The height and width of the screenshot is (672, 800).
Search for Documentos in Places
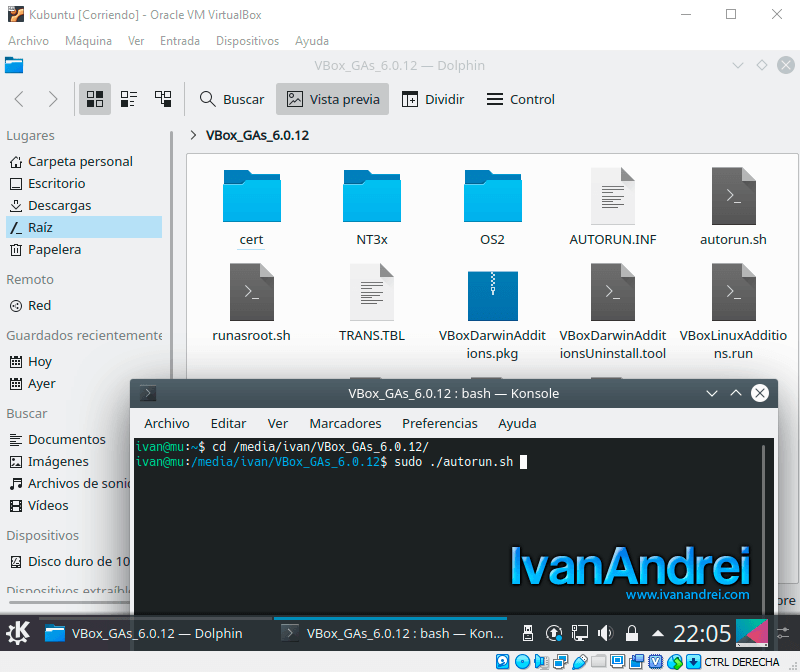(x=69, y=439)
